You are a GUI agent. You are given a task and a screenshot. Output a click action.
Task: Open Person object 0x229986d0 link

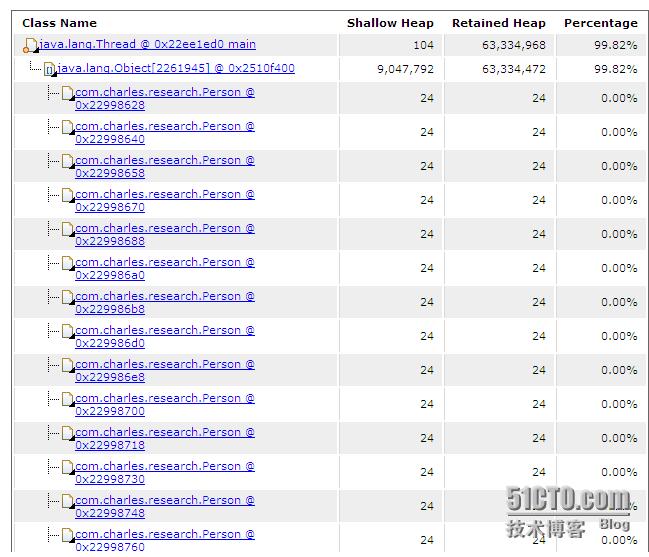pyautogui.click(x=165, y=336)
